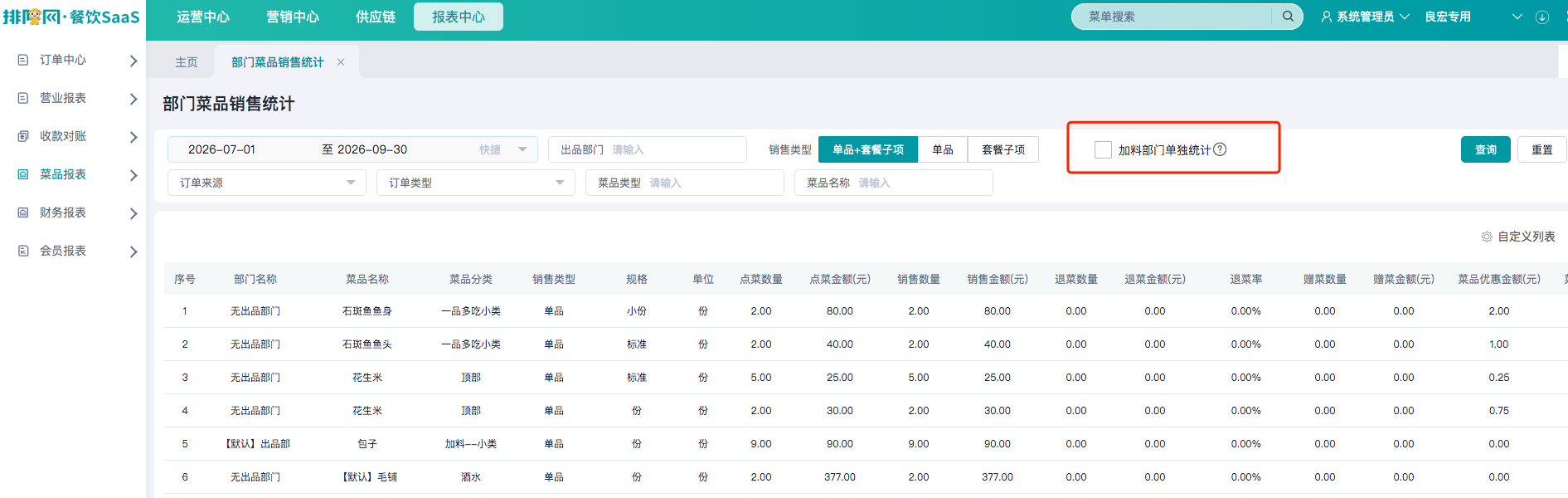The height and width of the screenshot is (498, 1568).
Task: Select 报表中心 in the top navigation
Action: 459,17
